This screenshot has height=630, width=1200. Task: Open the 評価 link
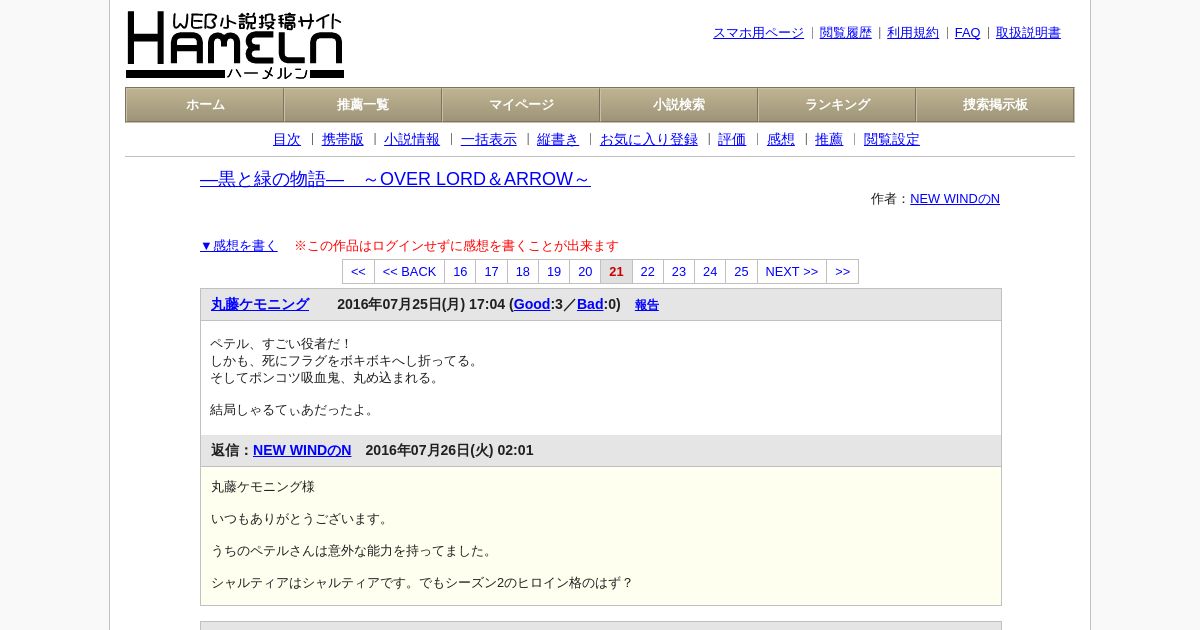click(732, 140)
